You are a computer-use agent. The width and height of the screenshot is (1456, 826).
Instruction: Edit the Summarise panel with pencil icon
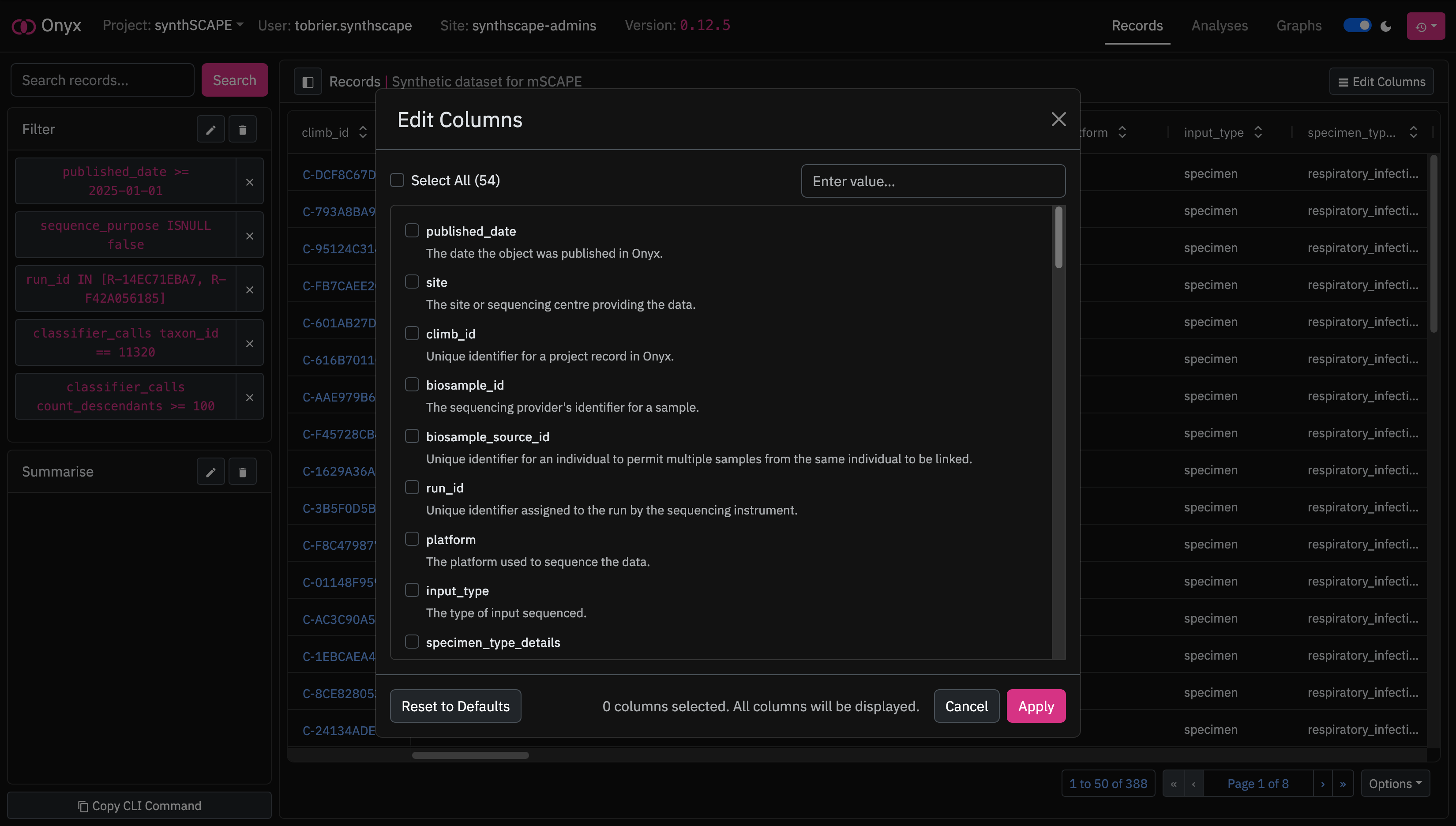tap(210, 472)
